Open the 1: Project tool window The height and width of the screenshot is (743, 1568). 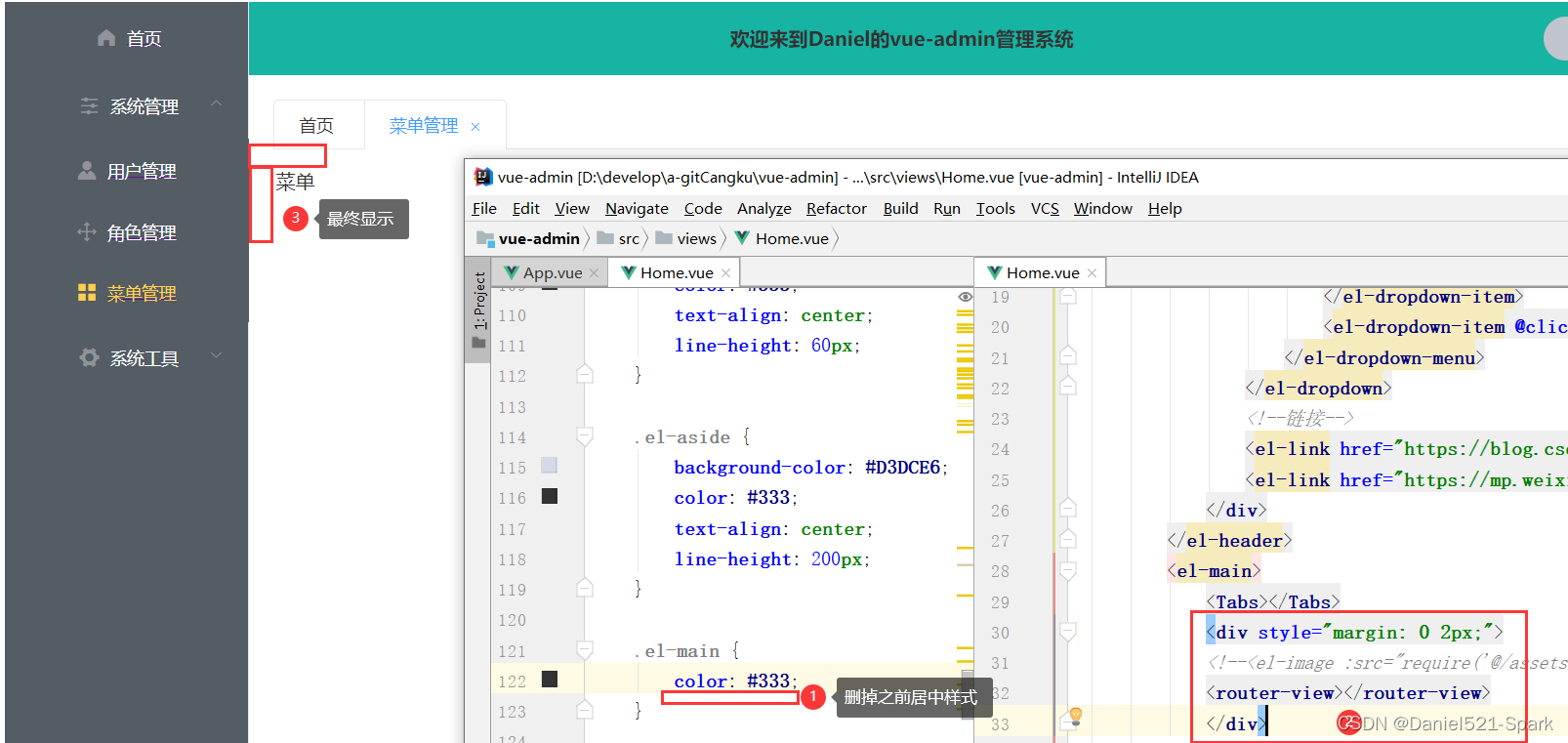pyautogui.click(x=478, y=310)
